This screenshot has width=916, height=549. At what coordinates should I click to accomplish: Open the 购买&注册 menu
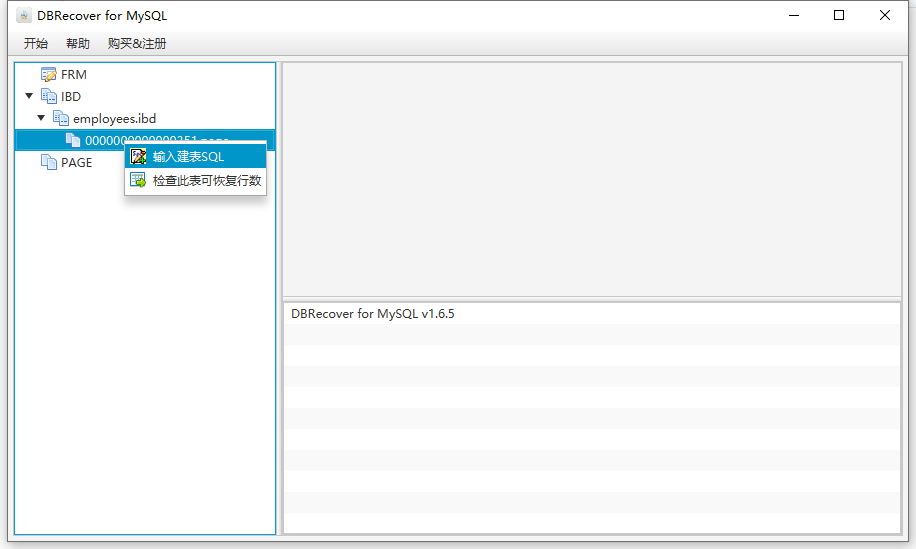coord(137,43)
